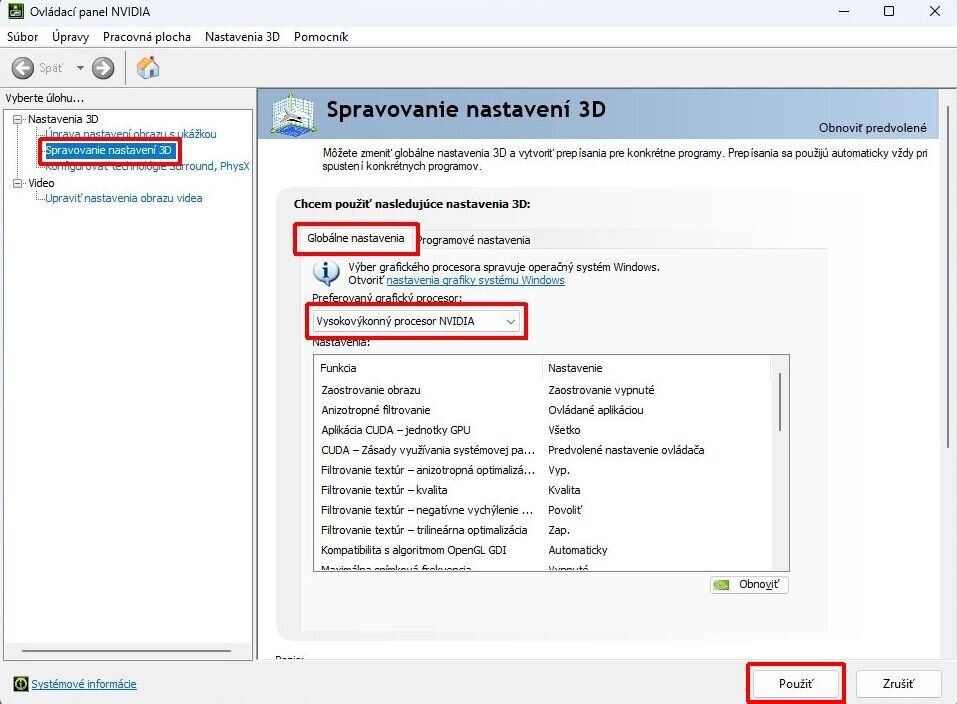Select Filtrovanie textúr – anizotropná optimalizácia row
Image resolution: width=957 pixels, height=704 pixels.
click(x=542, y=470)
